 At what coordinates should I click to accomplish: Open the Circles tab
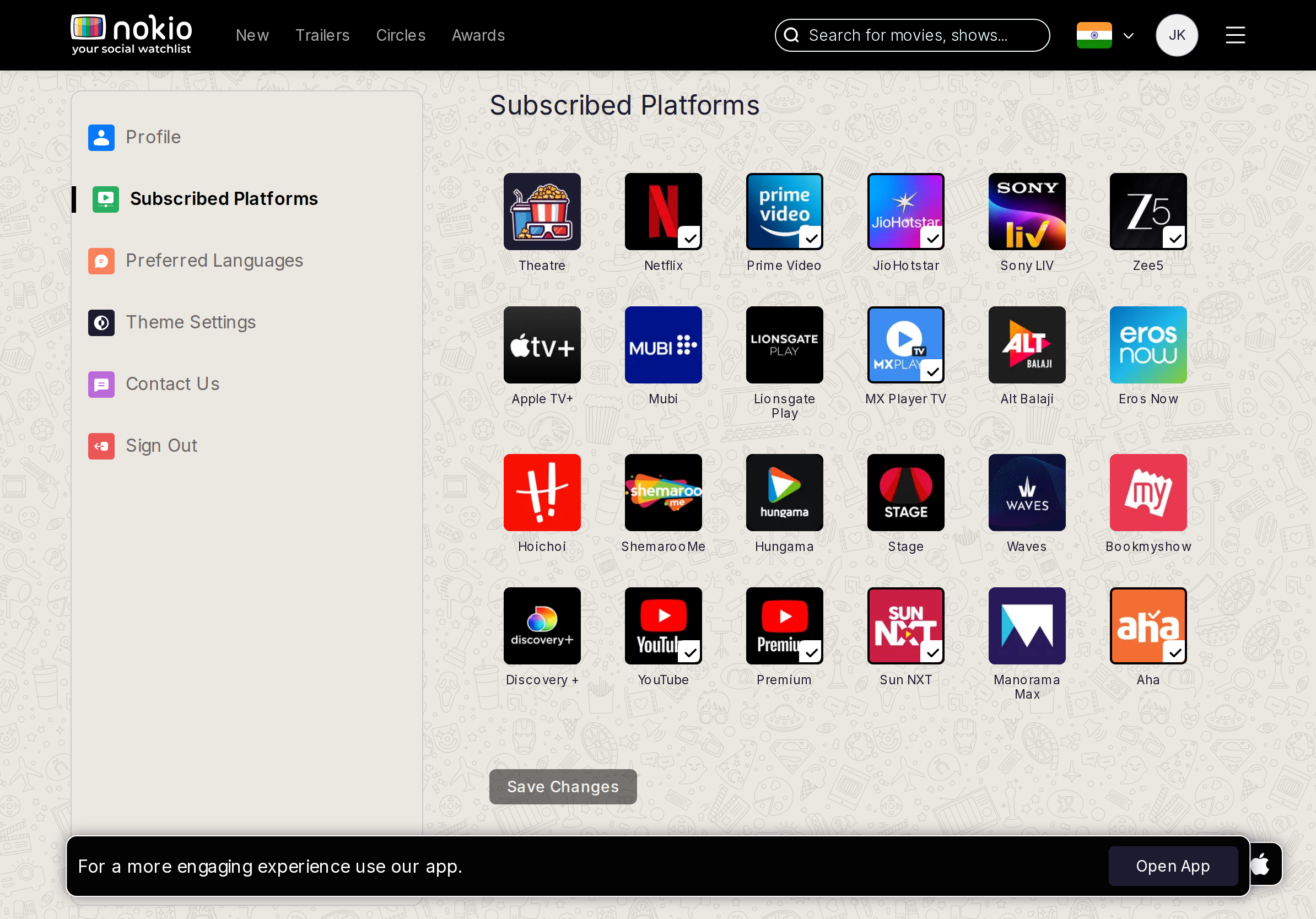click(x=401, y=35)
